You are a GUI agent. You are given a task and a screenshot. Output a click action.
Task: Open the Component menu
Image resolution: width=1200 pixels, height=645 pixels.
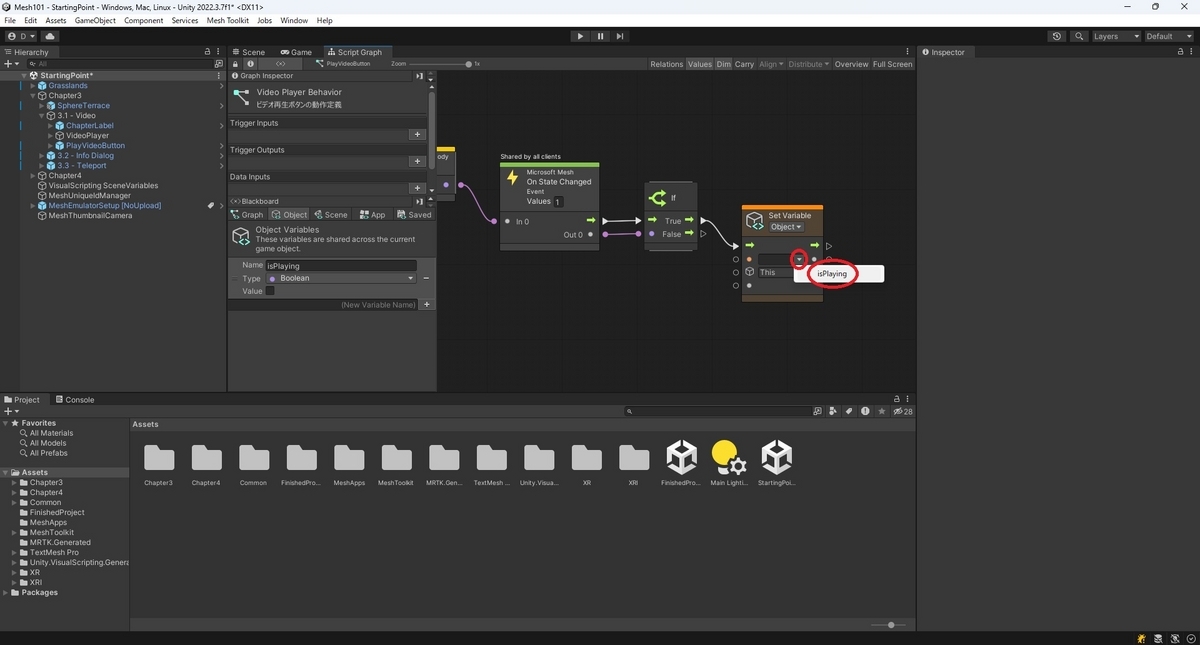tap(144, 20)
